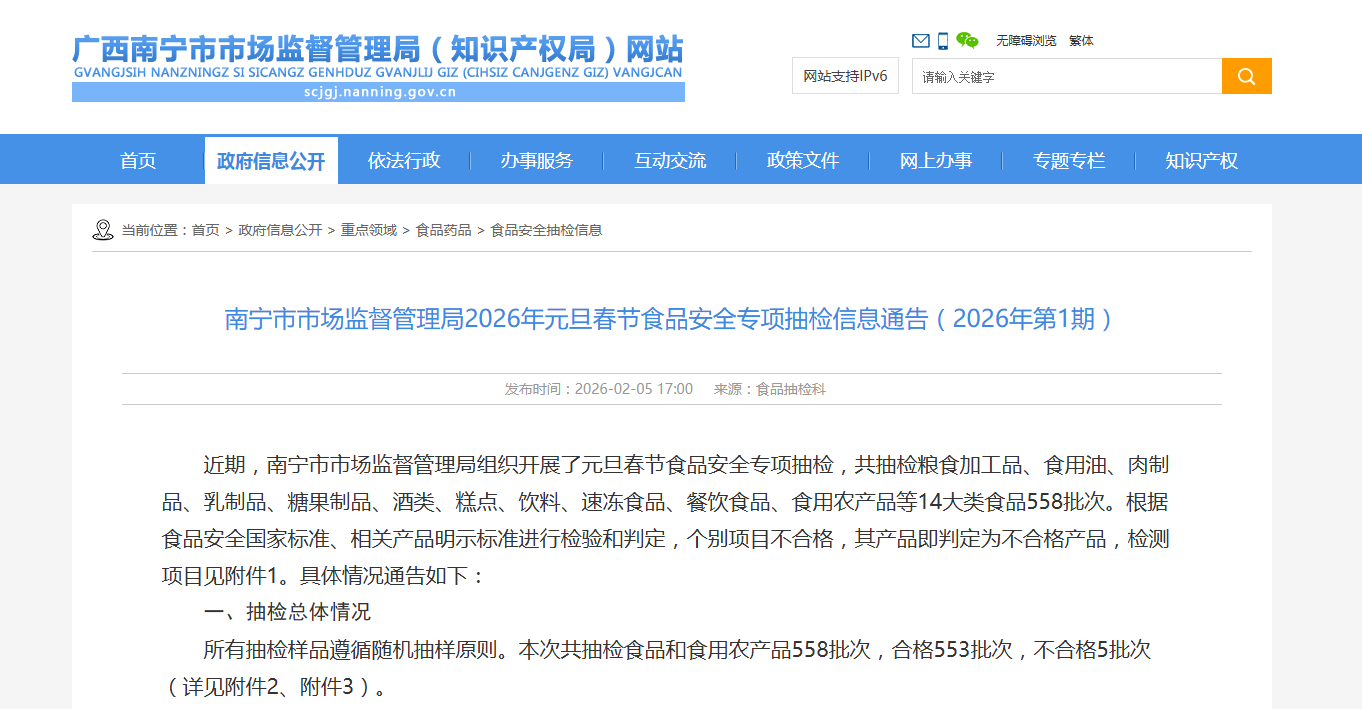Click the location pin icon in breadcrumb
This screenshot has width=1362, height=709.
(x=103, y=230)
